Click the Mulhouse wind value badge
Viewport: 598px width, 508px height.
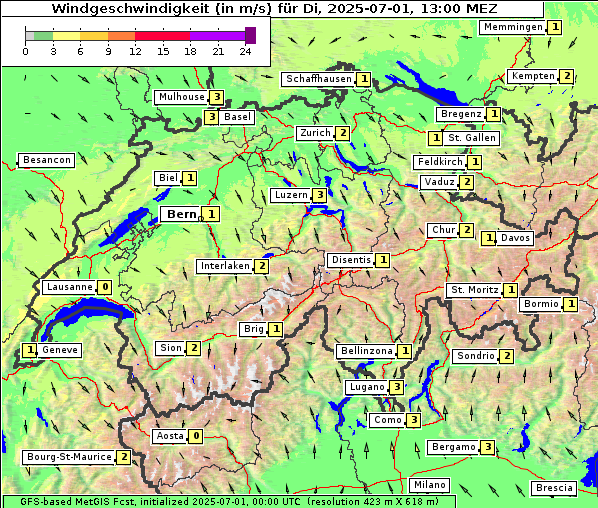click(217, 97)
